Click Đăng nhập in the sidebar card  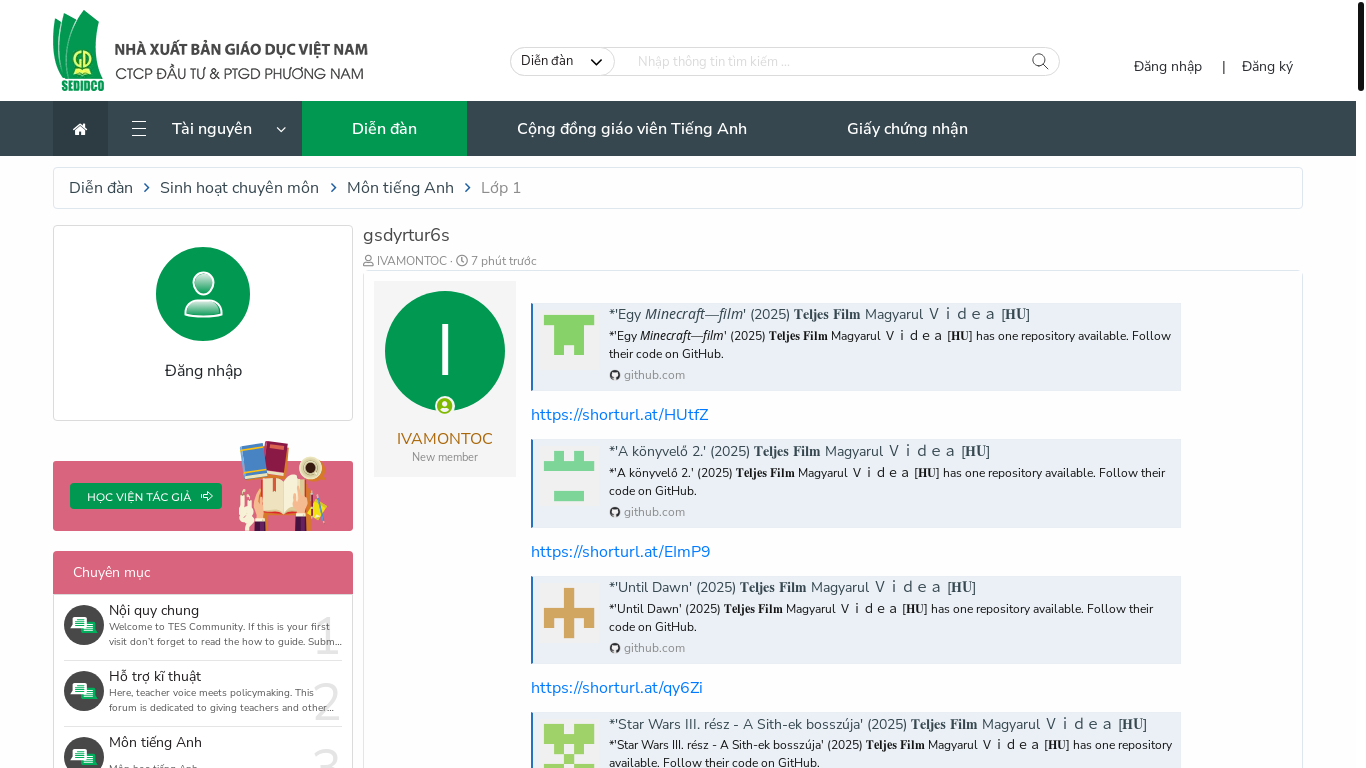(203, 371)
